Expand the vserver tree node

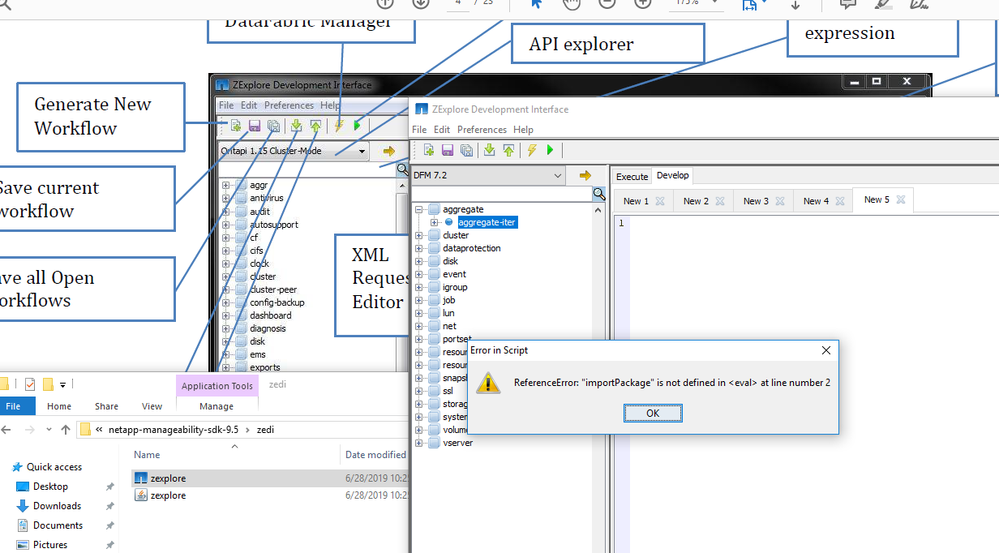(419, 443)
